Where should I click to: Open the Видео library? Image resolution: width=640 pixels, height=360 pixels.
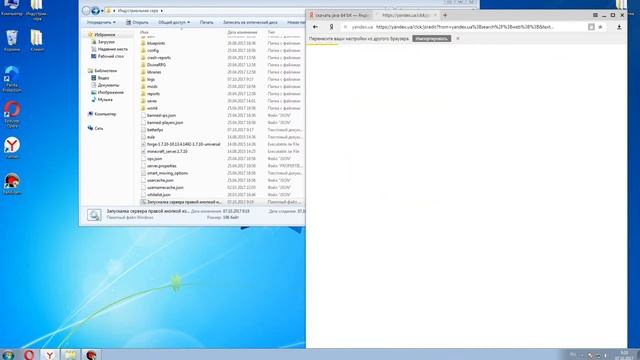[x=103, y=78]
